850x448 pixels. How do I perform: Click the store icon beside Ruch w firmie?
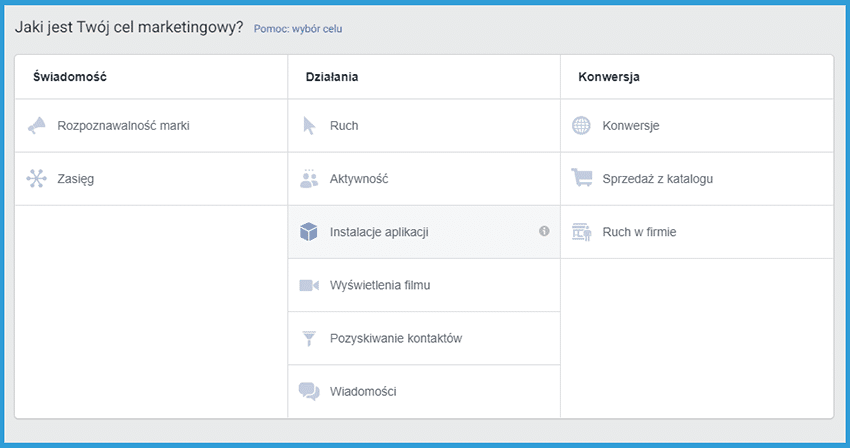tap(582, 232)
